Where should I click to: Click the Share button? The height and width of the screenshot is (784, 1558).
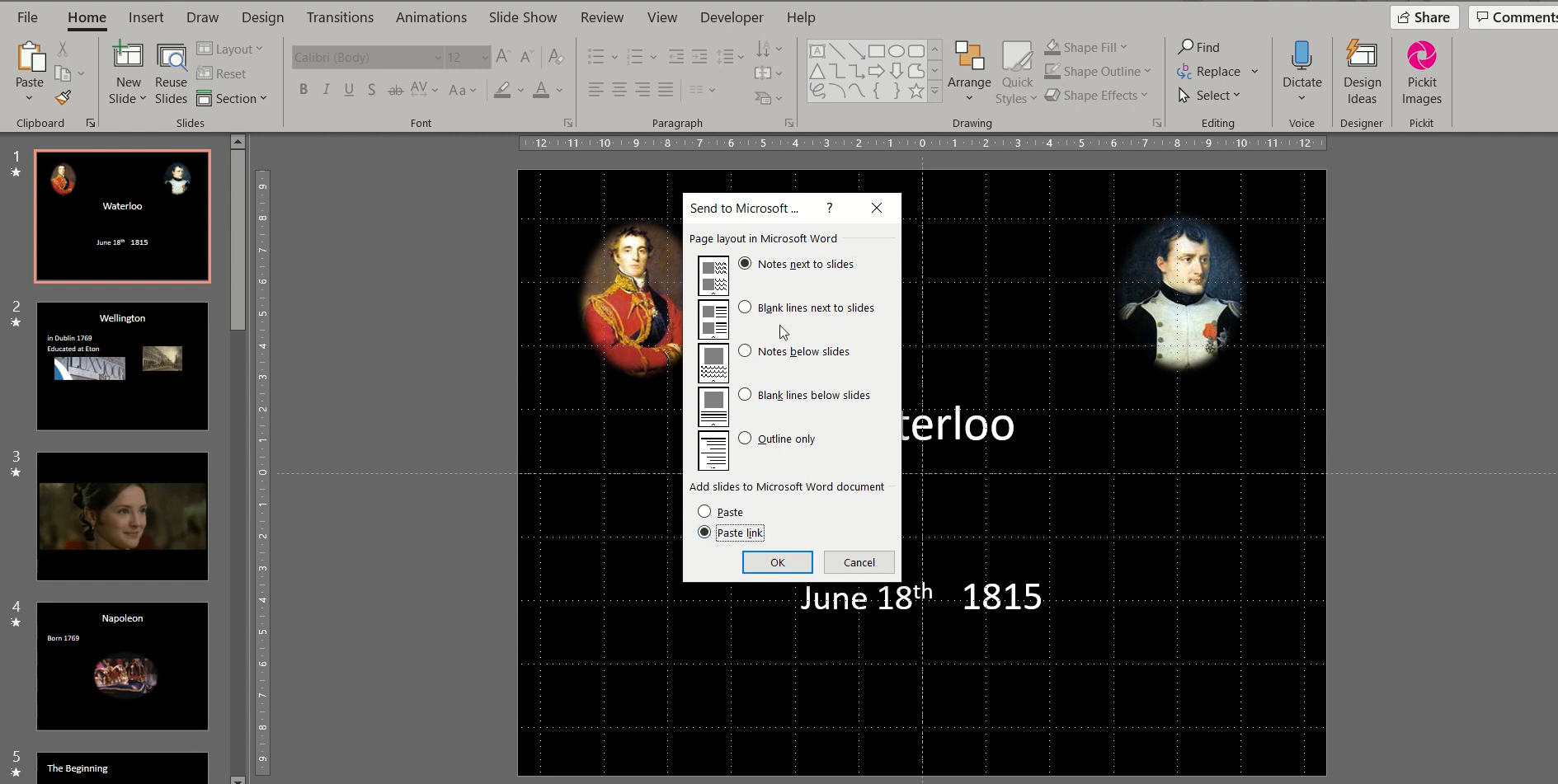pyautogui.click(x=1424, y=17)
